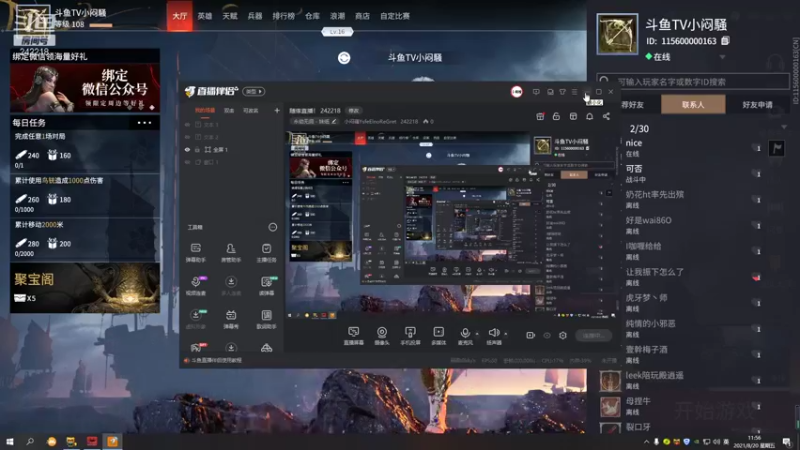This screenshot has width=800, height=450.
Task: Open the 房管助手 tool icon
Action: (x=231, y=252)
